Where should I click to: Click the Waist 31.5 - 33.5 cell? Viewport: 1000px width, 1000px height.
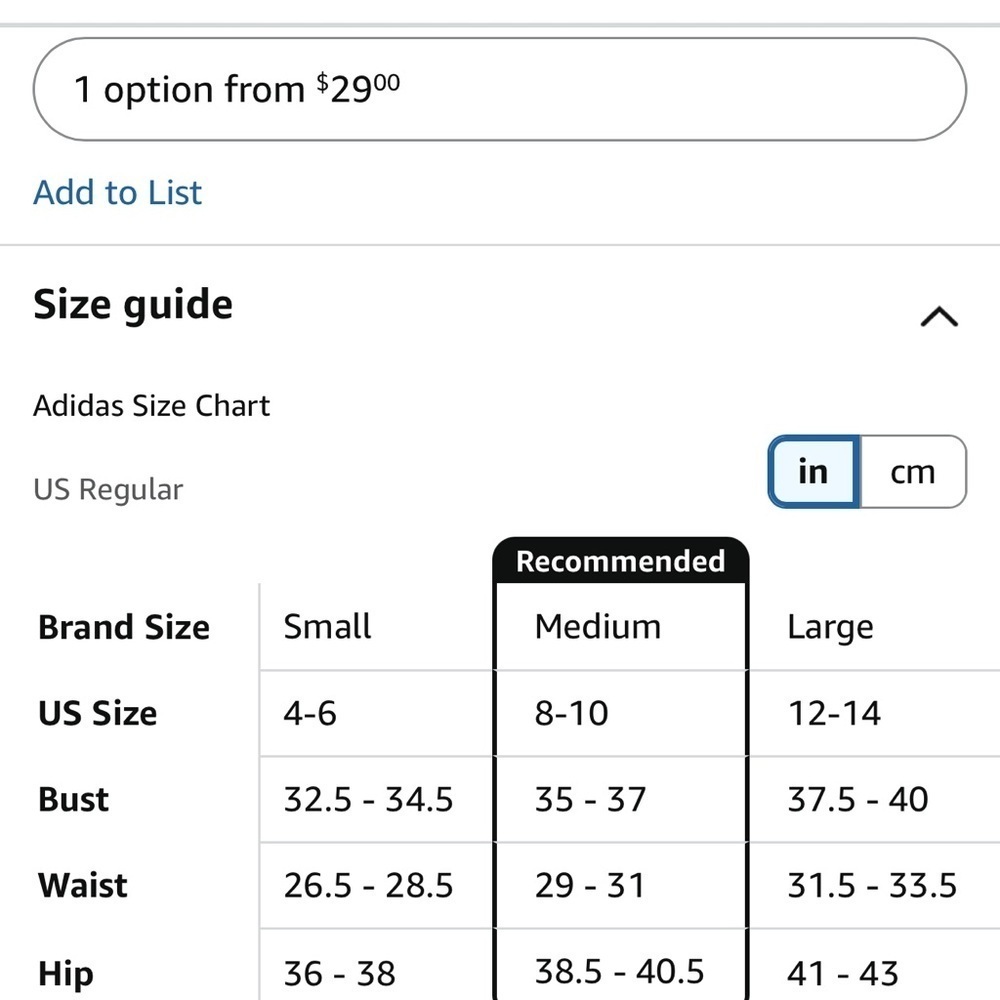click(874, 885)
